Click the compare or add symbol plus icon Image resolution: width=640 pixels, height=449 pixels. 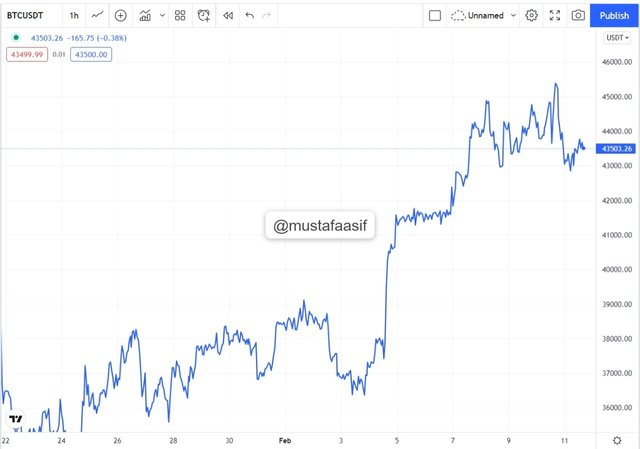(120, 16)
